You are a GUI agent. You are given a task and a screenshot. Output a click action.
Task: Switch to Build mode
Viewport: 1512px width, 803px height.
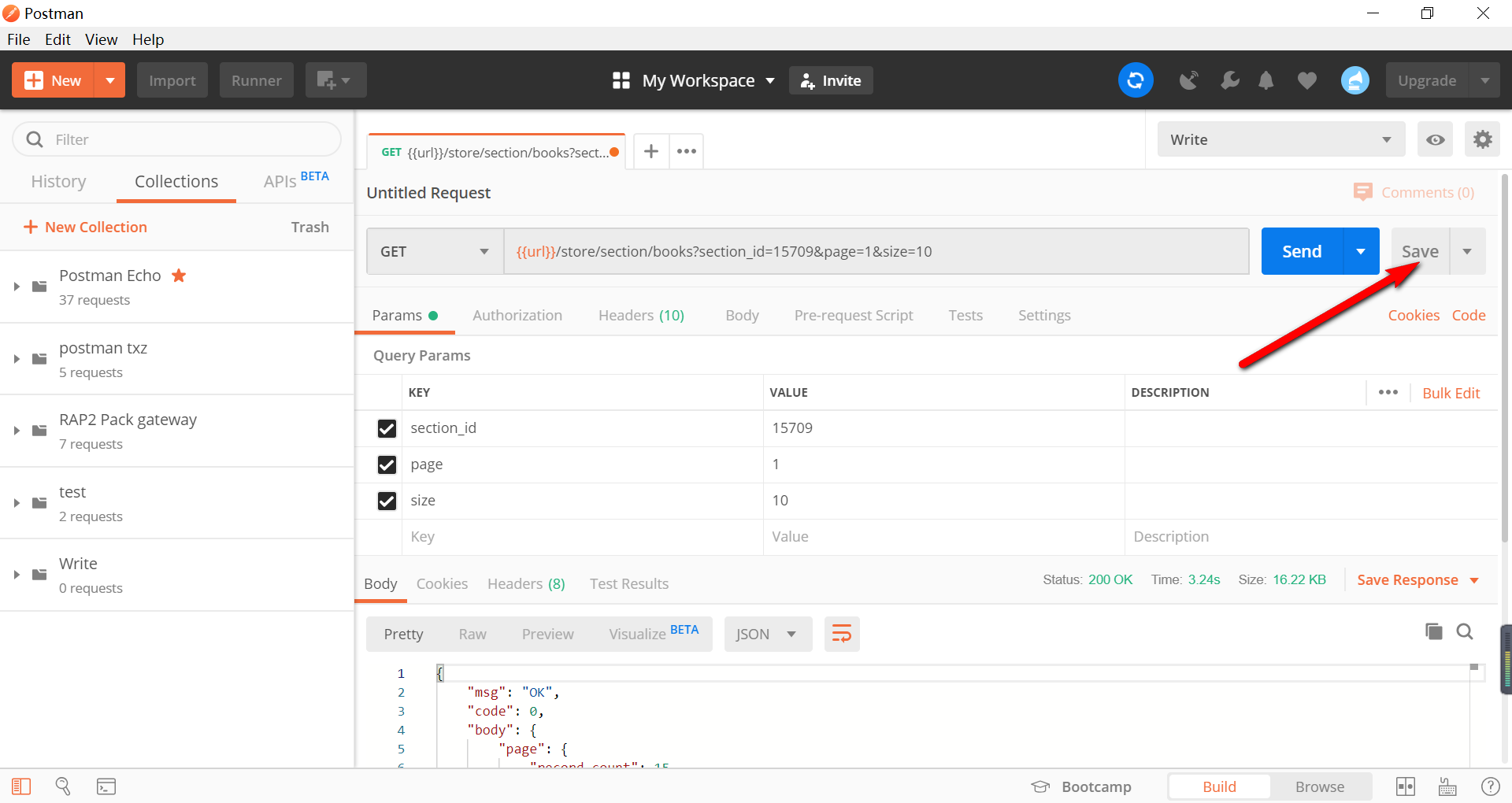click(1219, 786)
